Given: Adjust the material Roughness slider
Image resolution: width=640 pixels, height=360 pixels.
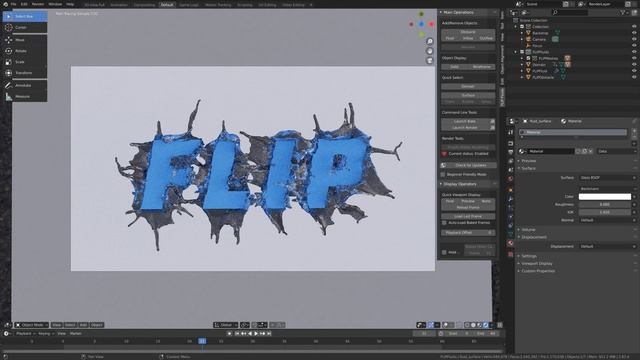Looking at the screenshot, I should pos(605,204).
